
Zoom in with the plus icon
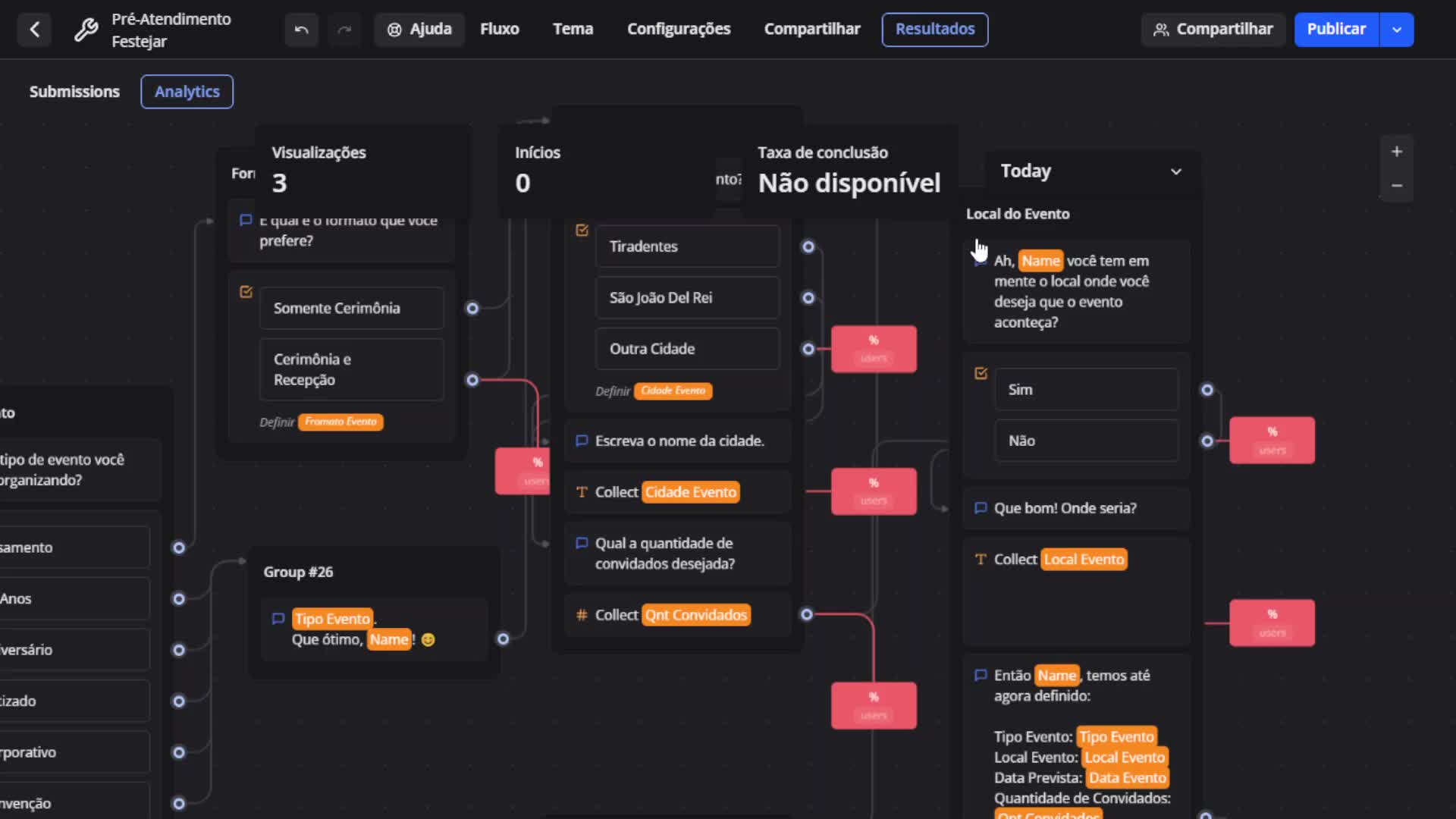click(x=1396, y=152)
